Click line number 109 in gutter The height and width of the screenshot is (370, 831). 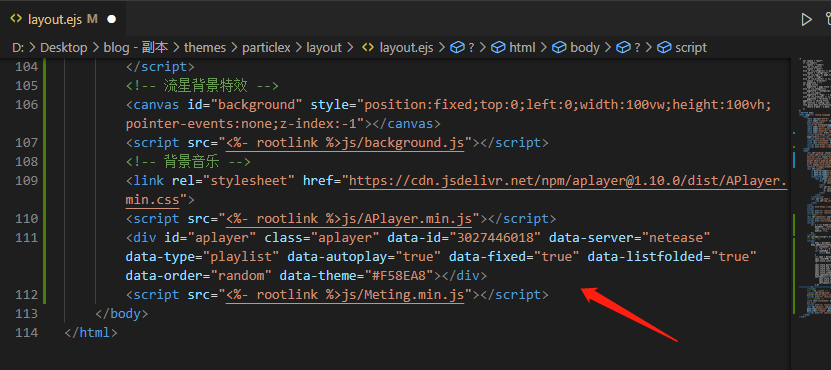point(27,181)
